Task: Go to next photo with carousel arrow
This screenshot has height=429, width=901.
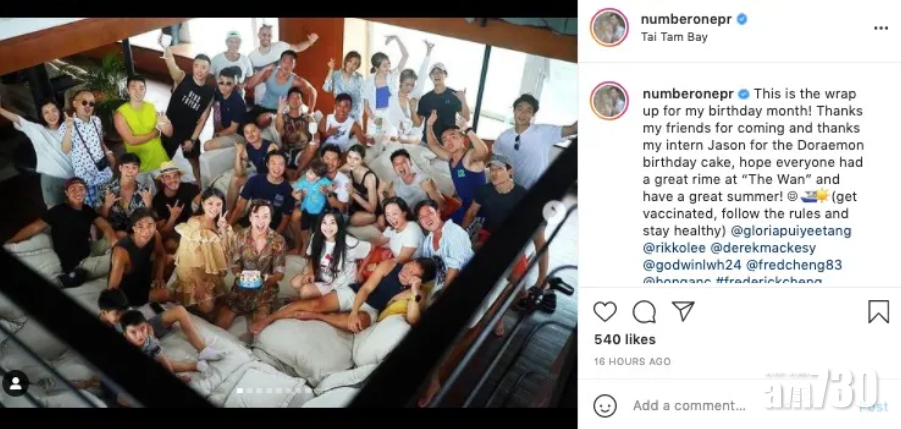Action: pyautogui.click(x=555, y=212)
